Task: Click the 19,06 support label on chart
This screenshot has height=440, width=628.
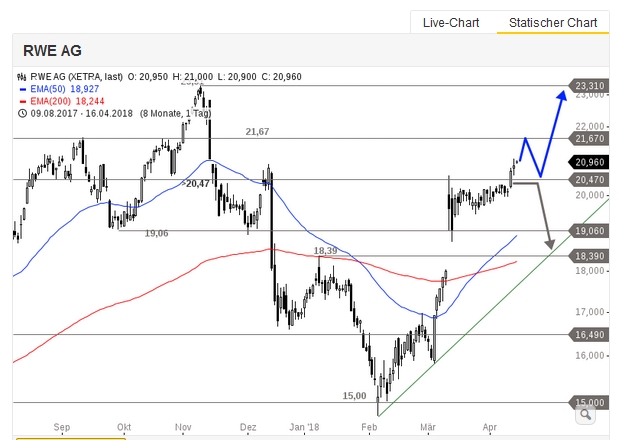Action: coord(156,233)
